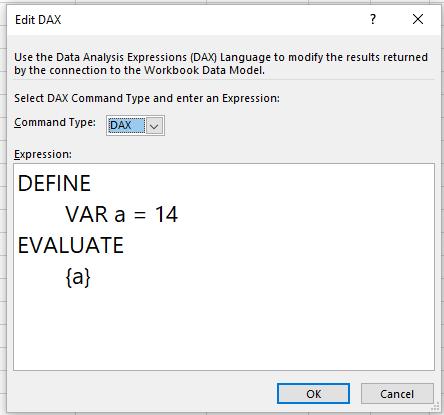
Task: Place cursor on the VAR keyword
Action: pos(87,214)
